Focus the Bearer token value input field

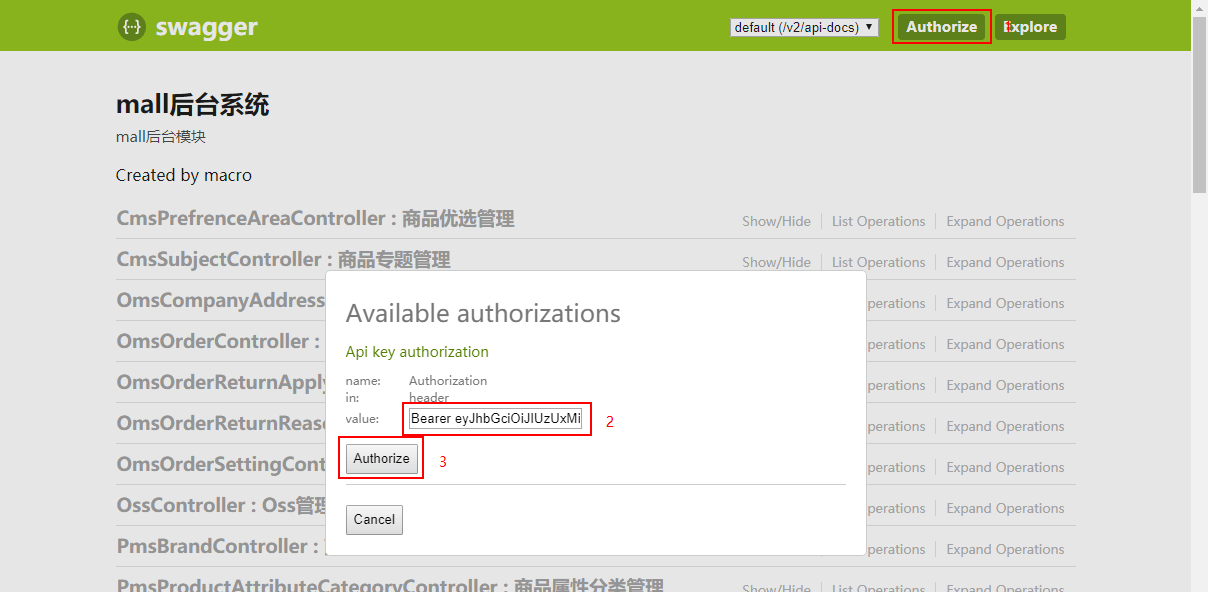point(496,419)
